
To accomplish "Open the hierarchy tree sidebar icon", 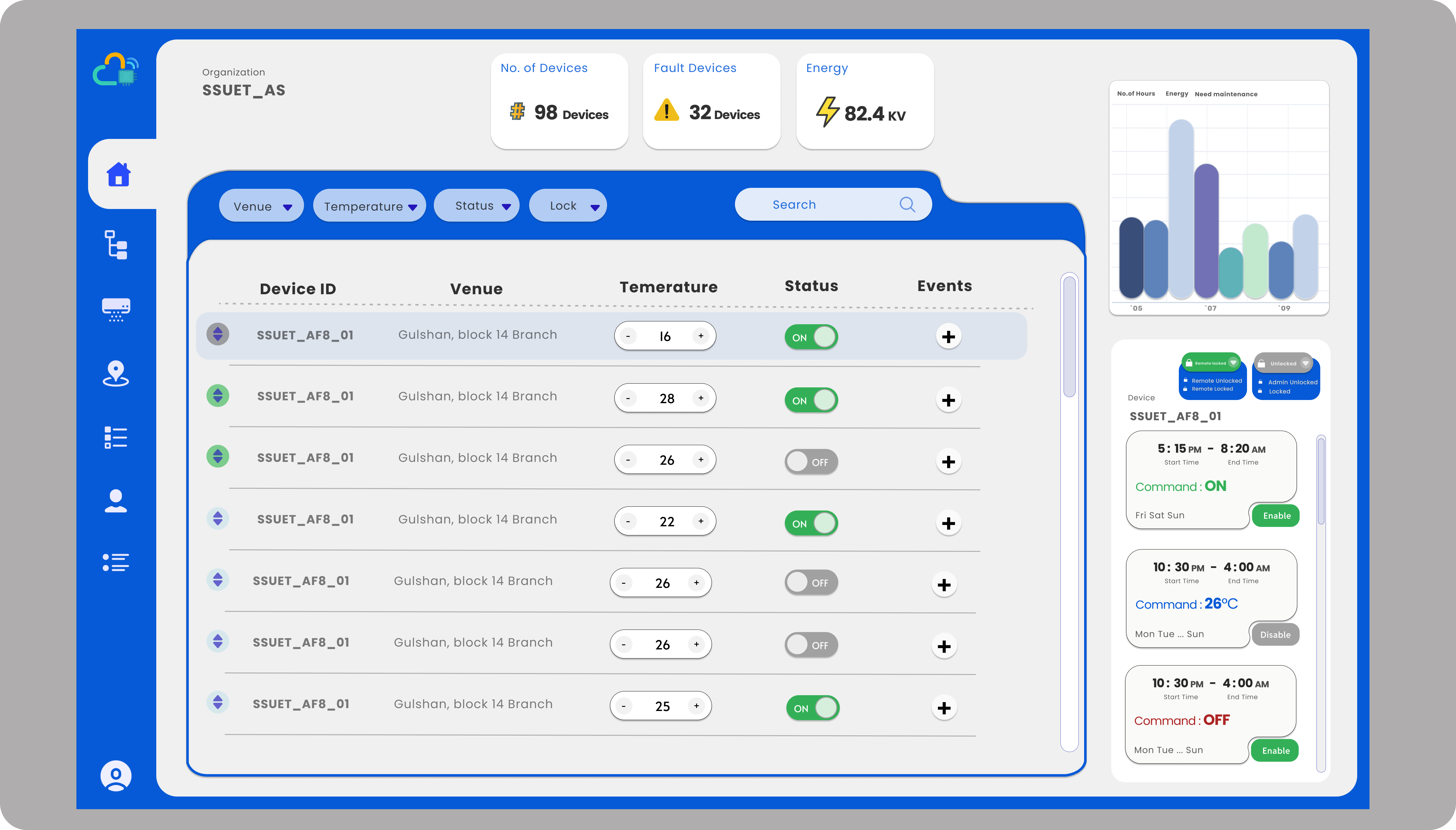I will (116, 245).
